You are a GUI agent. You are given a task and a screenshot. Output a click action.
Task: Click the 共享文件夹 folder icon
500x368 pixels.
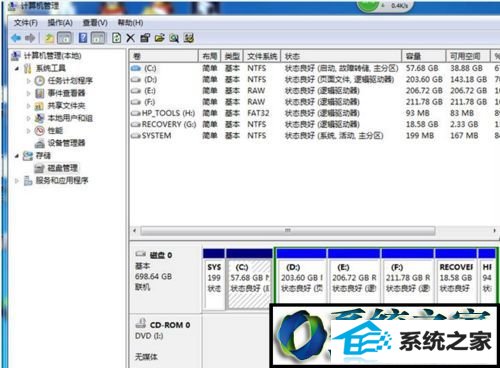[x=39, y=106]
